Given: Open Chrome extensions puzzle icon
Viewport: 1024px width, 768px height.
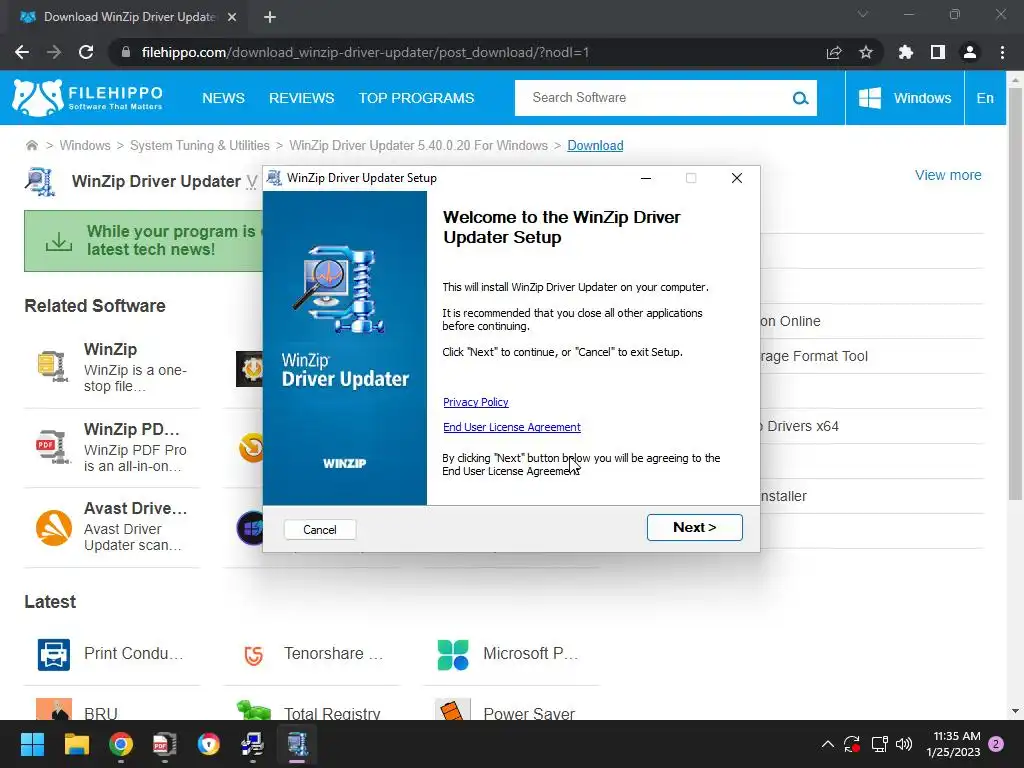Looking at the screenshot, I should [x=906, y=52].
